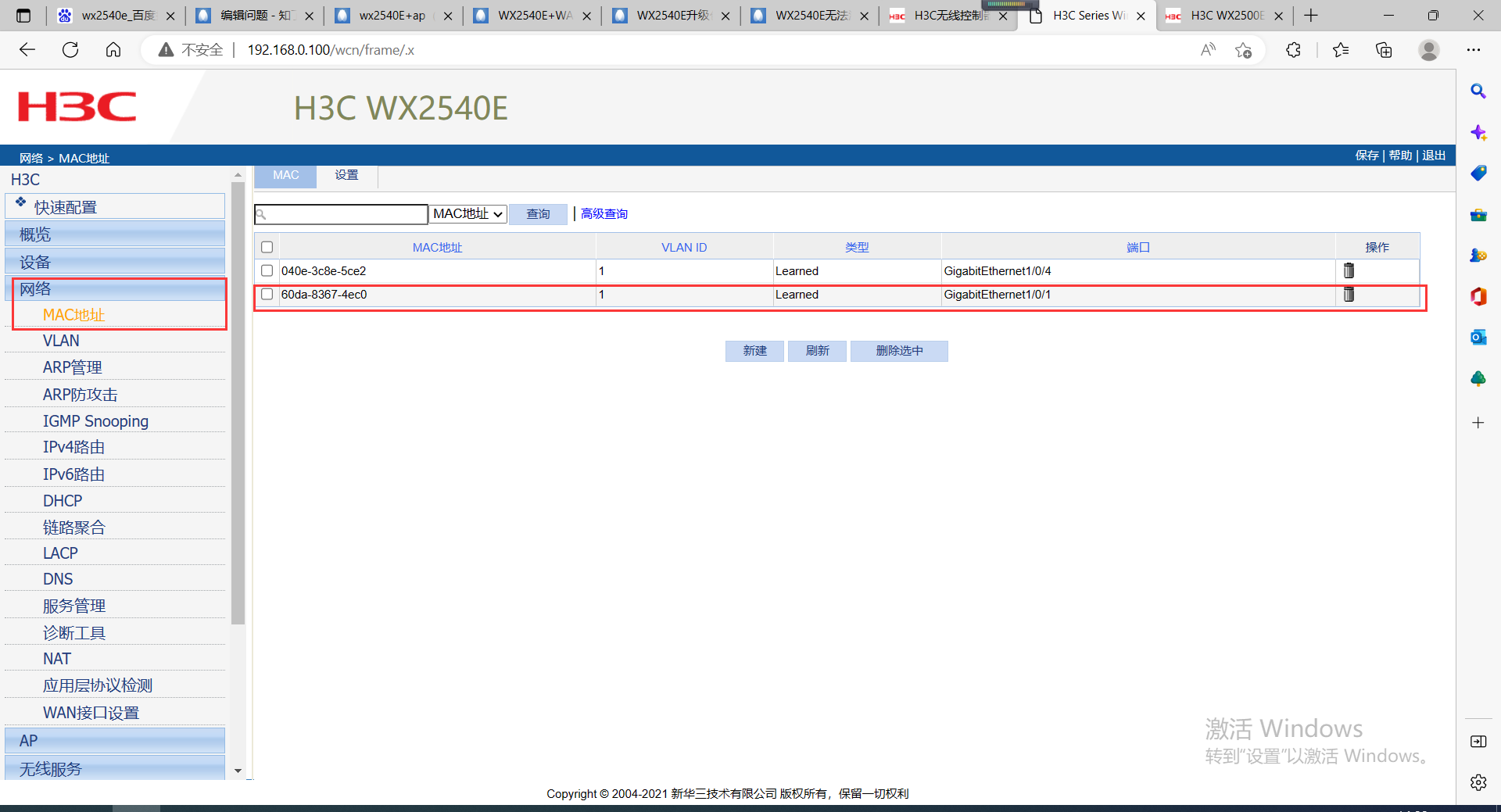
Task: Switch to the wx2540e_百度 browser tab
Action: point(116,16)
